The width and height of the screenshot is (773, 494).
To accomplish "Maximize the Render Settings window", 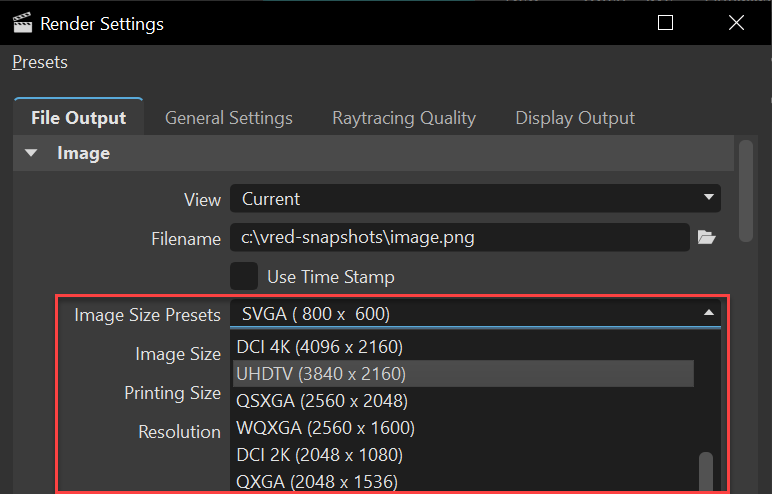I will click(x=665, y=23).
